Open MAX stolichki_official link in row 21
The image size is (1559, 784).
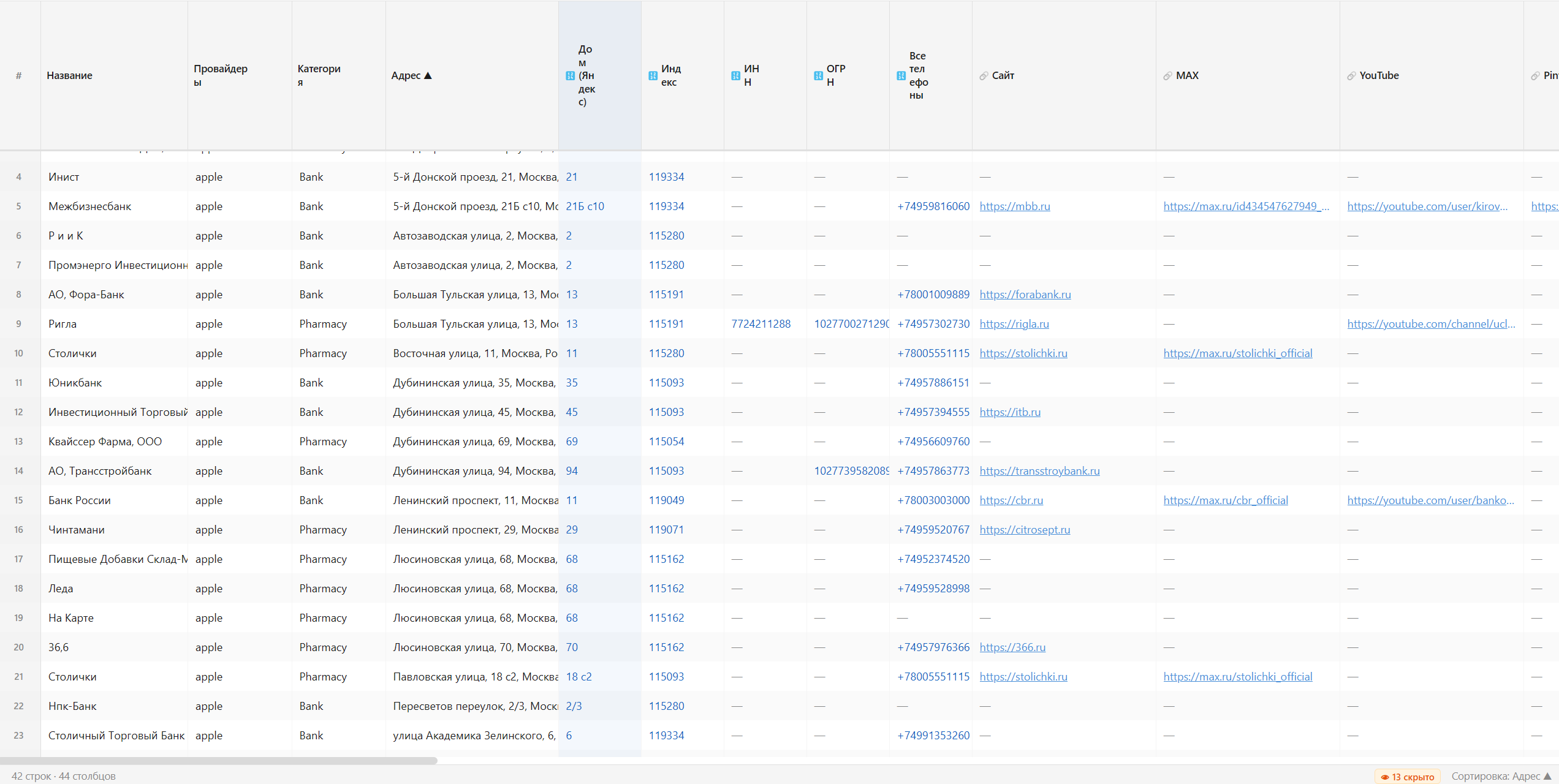pos(1238,677)
